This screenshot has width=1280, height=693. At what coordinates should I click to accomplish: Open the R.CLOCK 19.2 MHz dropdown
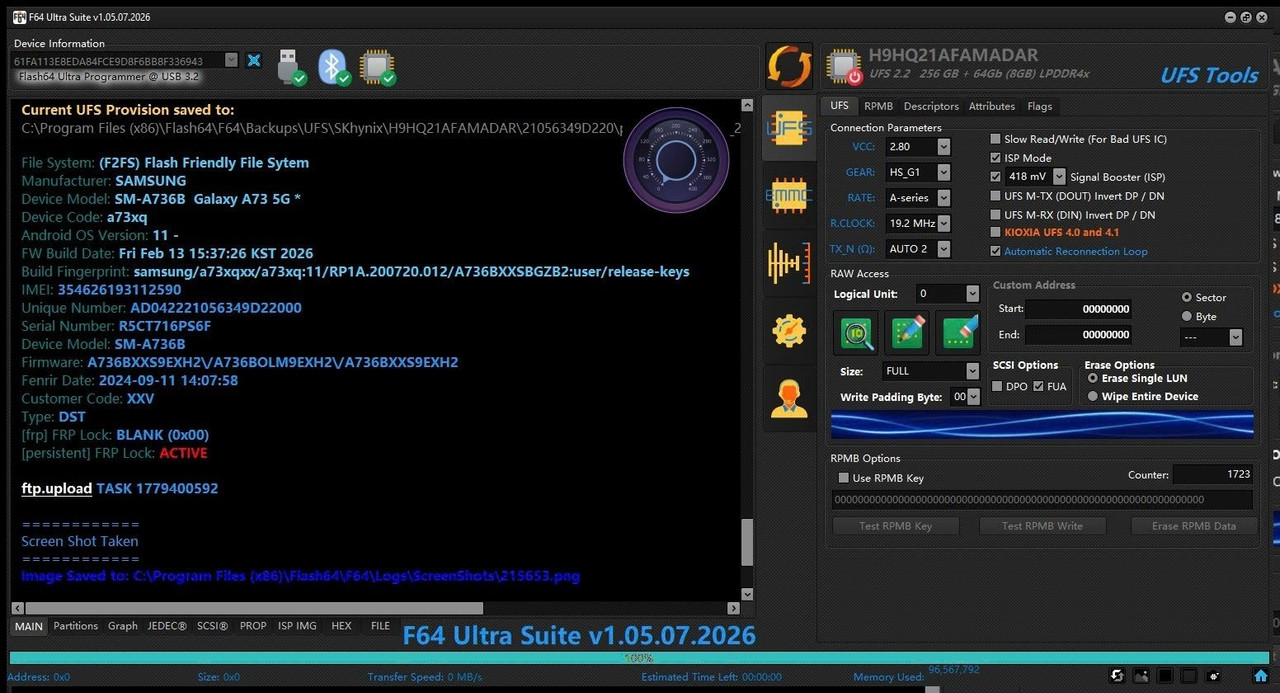(x=918, y=223)
